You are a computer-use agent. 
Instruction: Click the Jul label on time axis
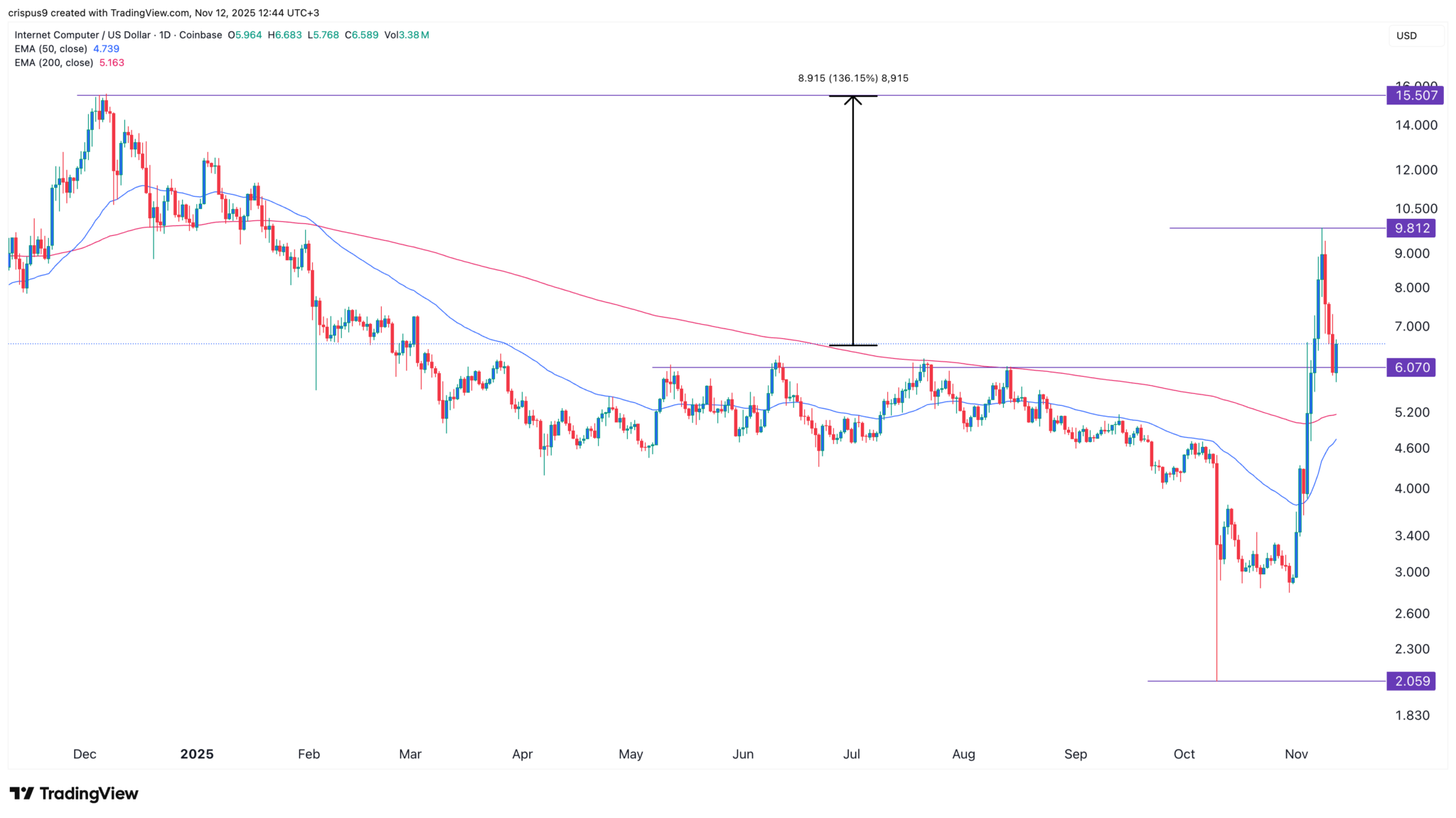click(x=852, y=754)
